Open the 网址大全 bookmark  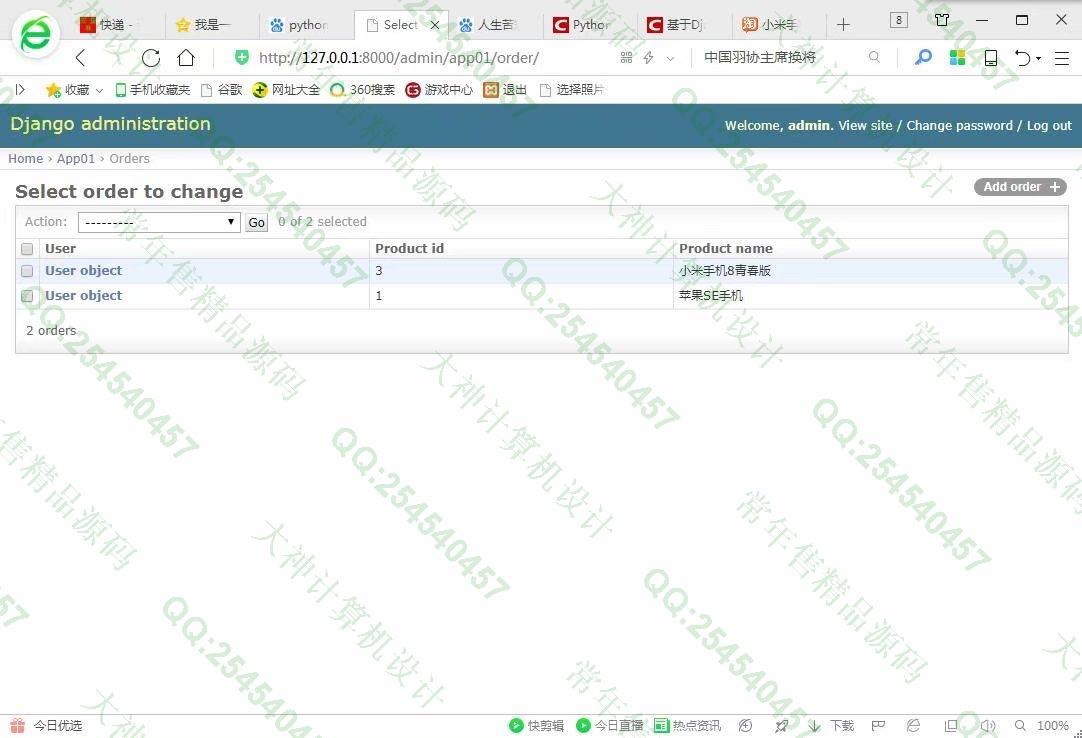[286, 90]
